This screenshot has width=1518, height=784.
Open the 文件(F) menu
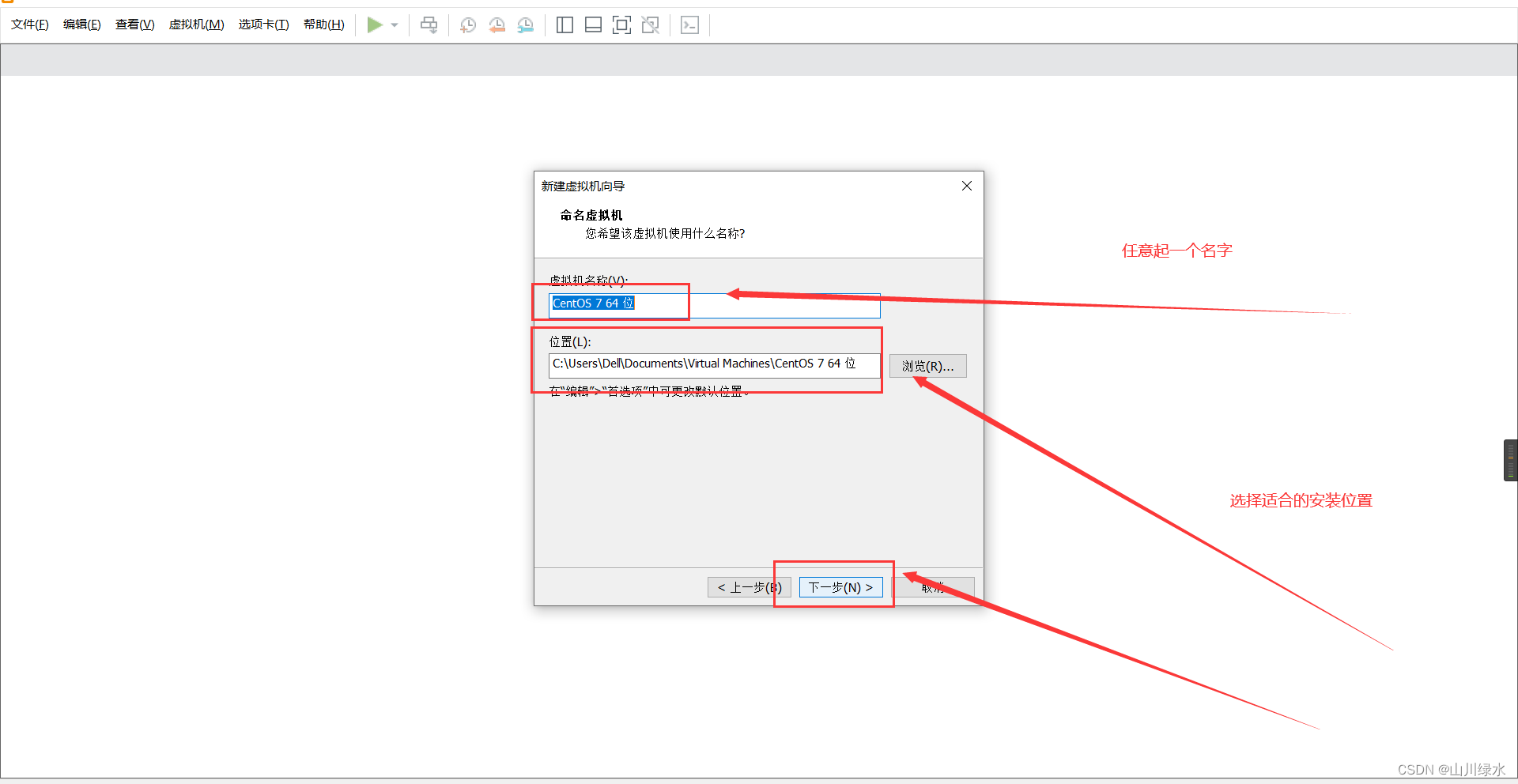30,24
